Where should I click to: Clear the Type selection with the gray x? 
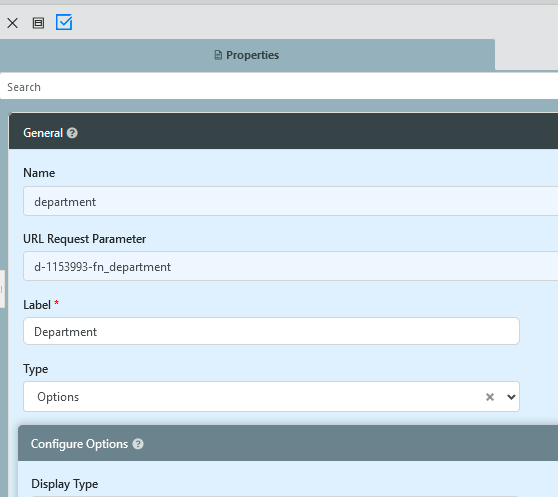(x=490, y=397)
